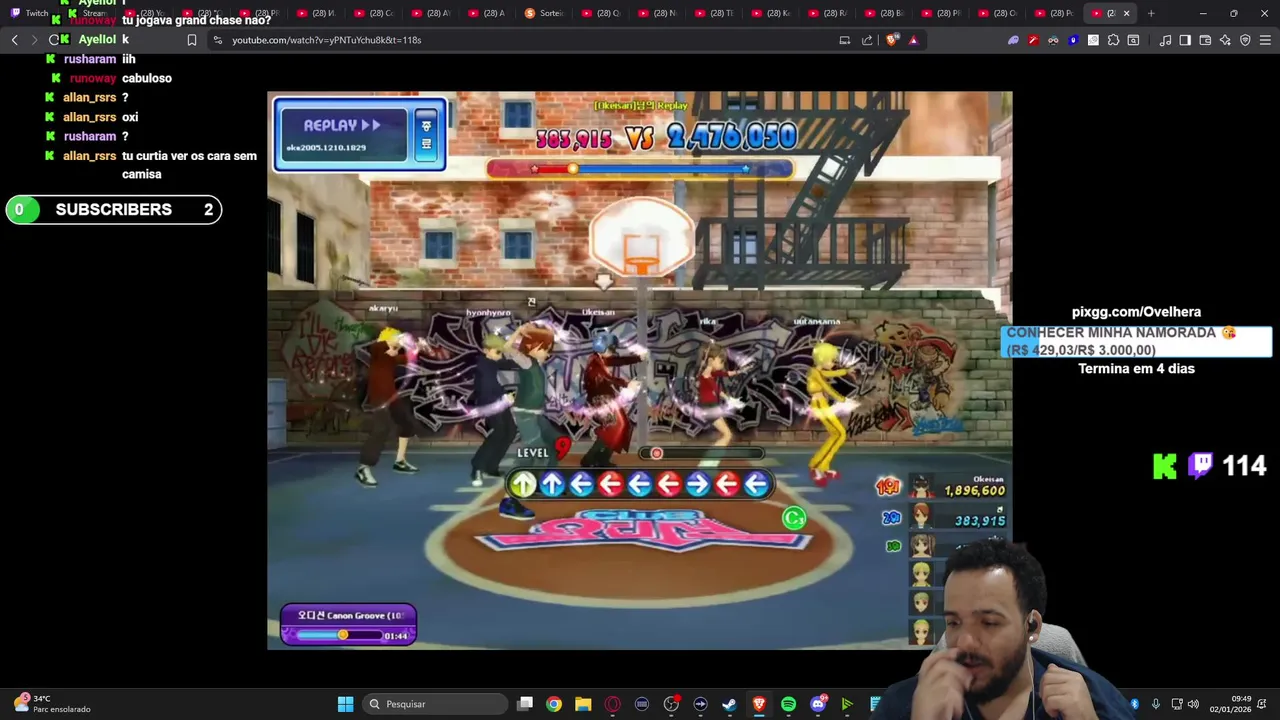Click the share icon in the address bar
Image resolution: width=1280 pixels, height=720 pixels.
[867, 40]
